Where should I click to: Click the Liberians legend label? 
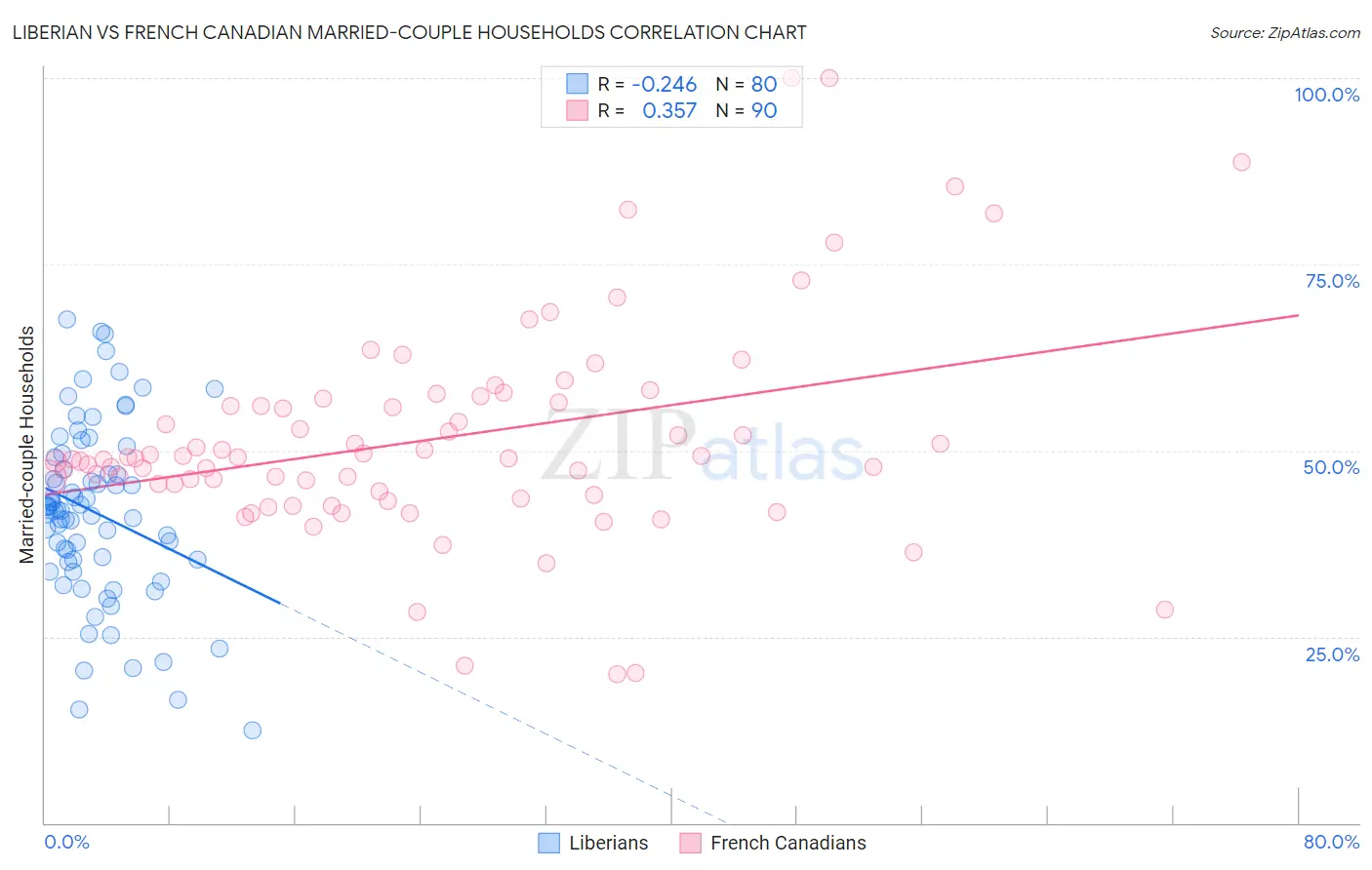609,843
